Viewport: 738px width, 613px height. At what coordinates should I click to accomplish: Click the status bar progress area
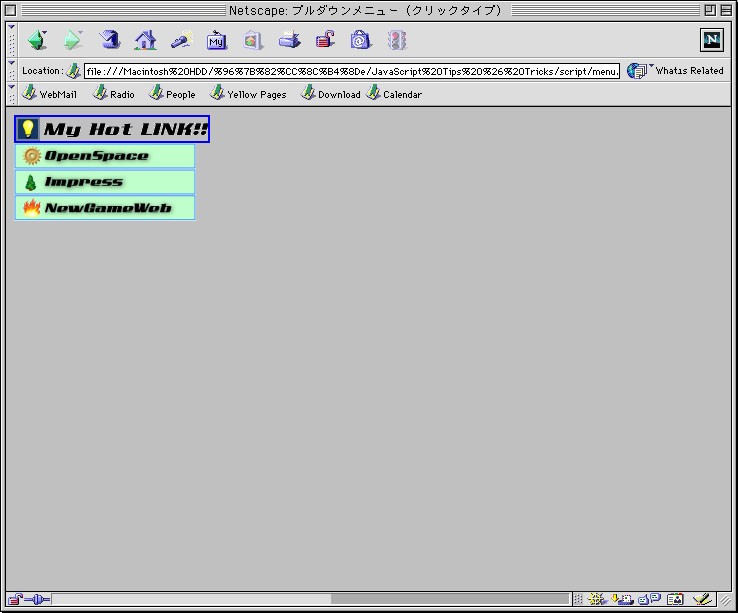[x=310, y=599]
